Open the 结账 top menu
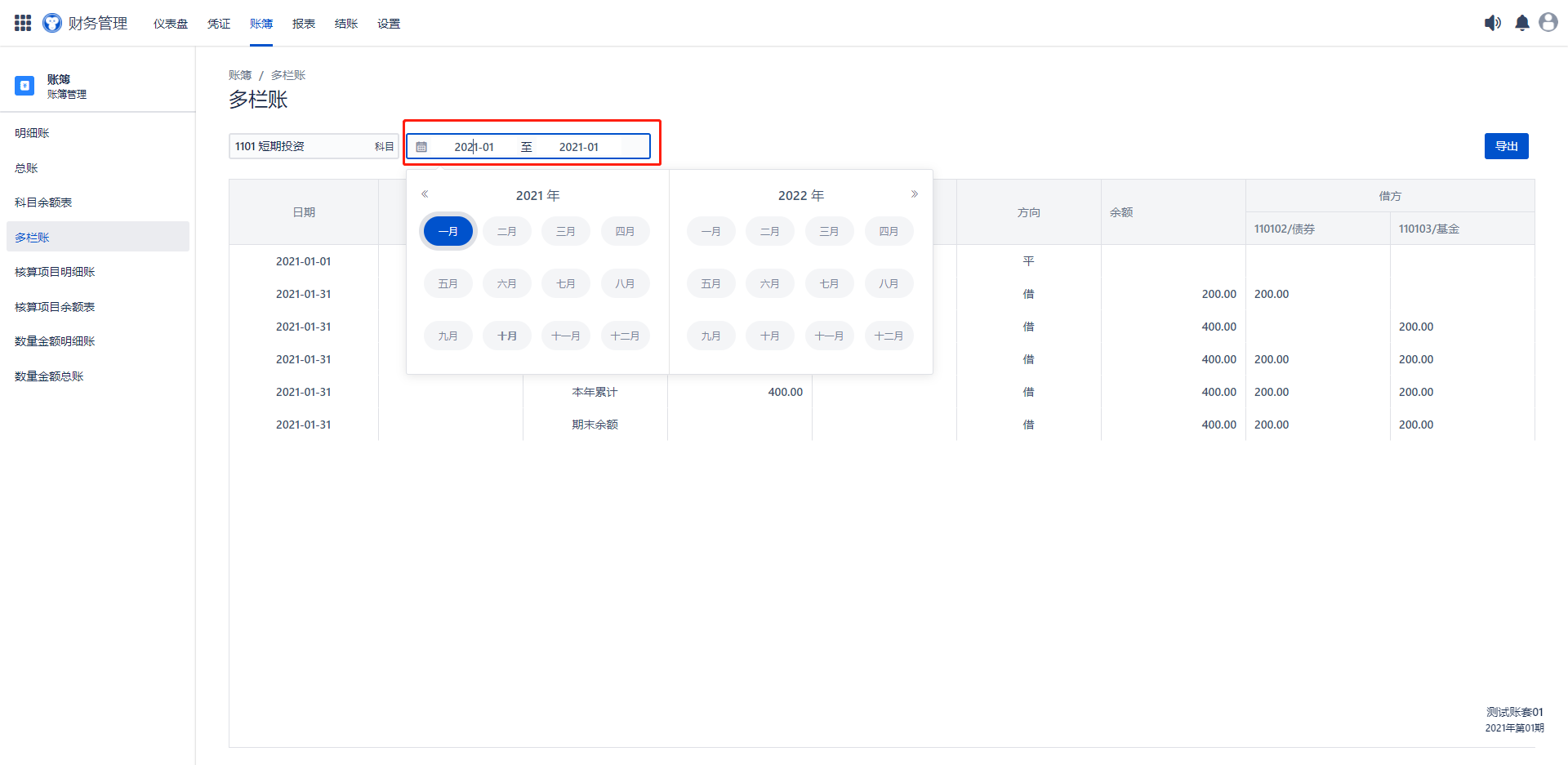The height and width of the screenshot is (765, 1568). pyautogui.click(x=346, y=24)
